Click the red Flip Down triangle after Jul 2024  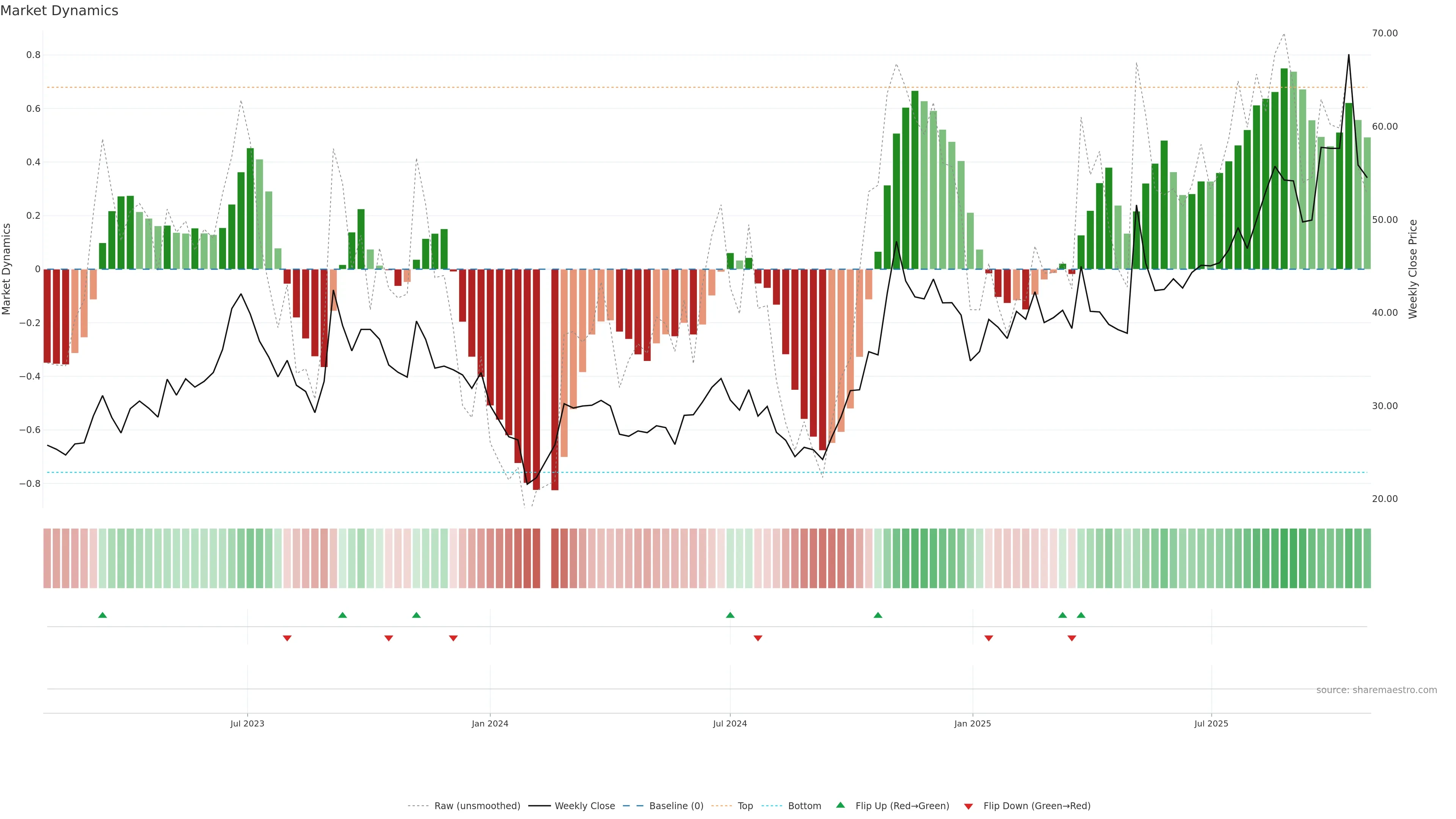pyautogui.click(x=758, y=638)
